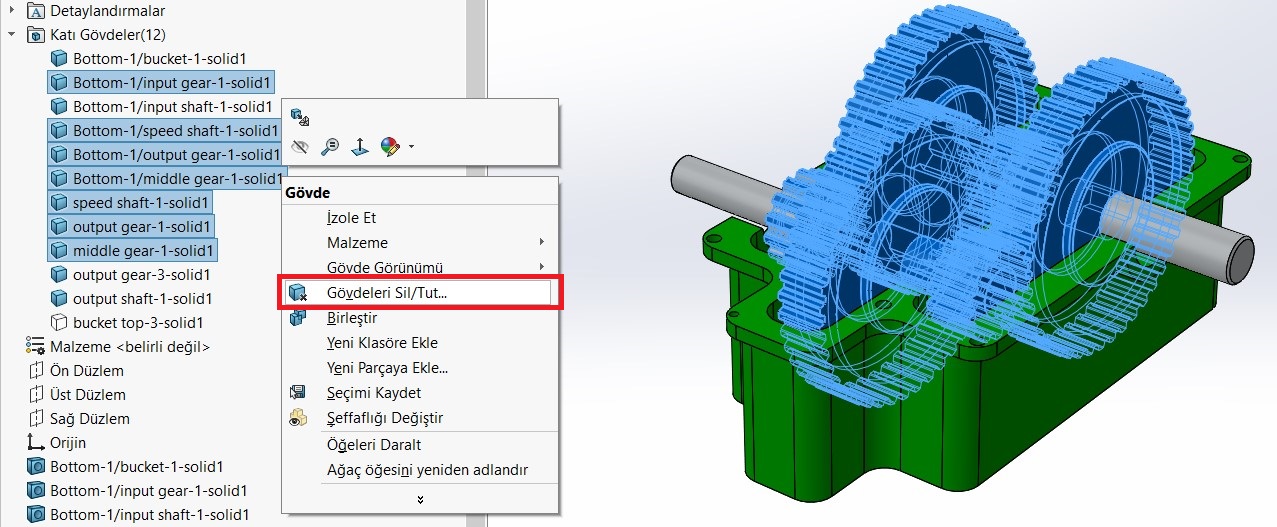The image size is (1277, 527).
Task: Click Öğeleri Daralt menu entry
Action: (x=374, y=445)
